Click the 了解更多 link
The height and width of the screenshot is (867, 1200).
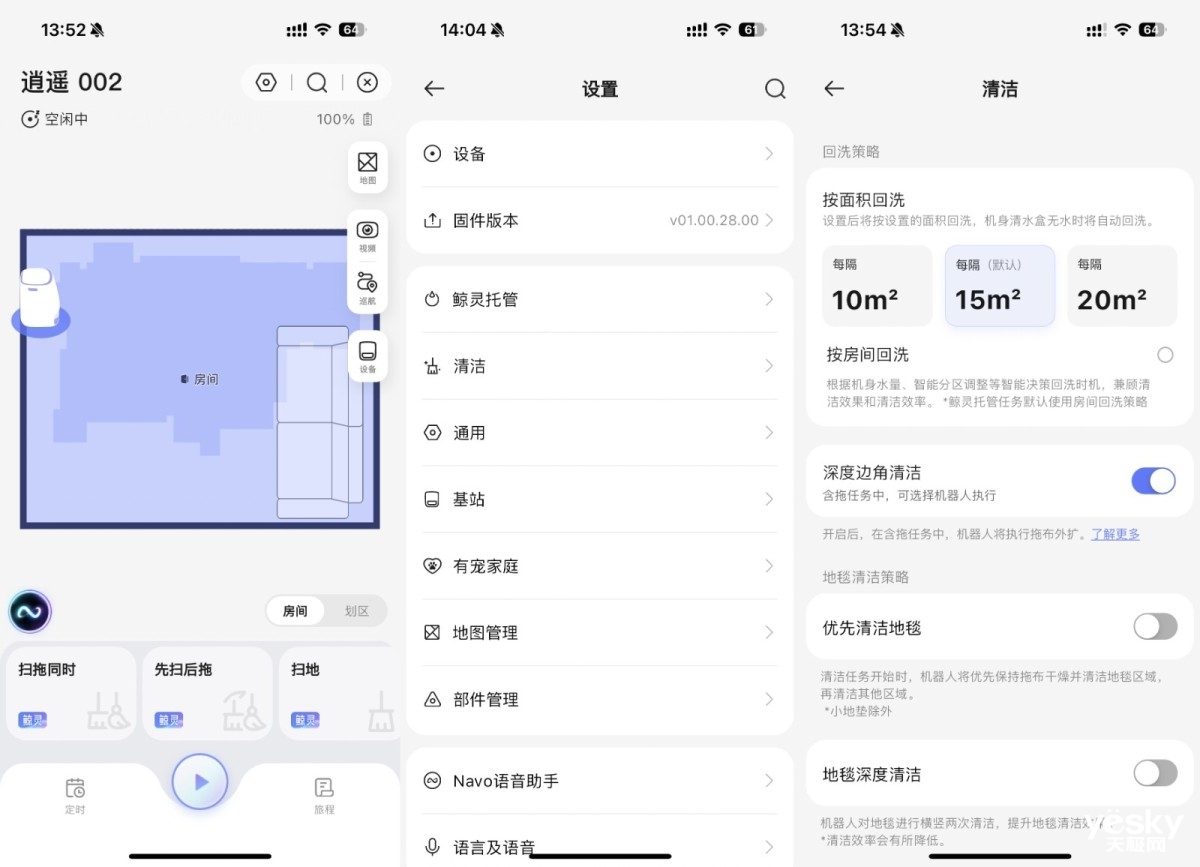1115,534
